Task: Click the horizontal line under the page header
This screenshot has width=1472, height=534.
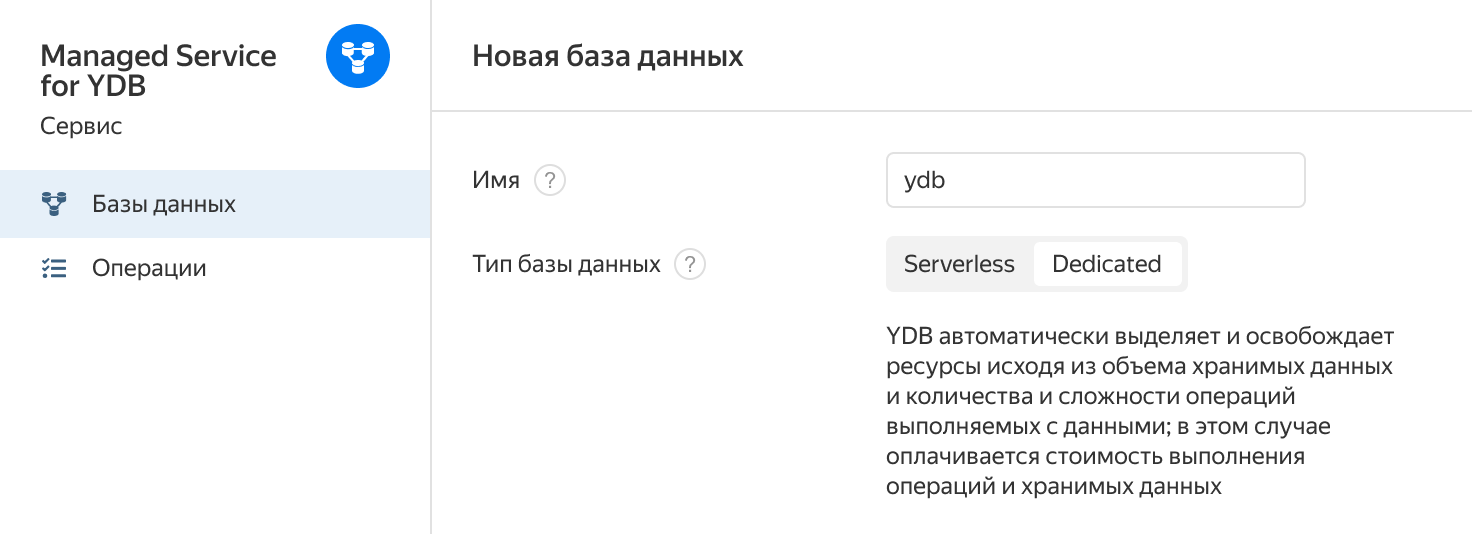Action: [x=952, y=111]
